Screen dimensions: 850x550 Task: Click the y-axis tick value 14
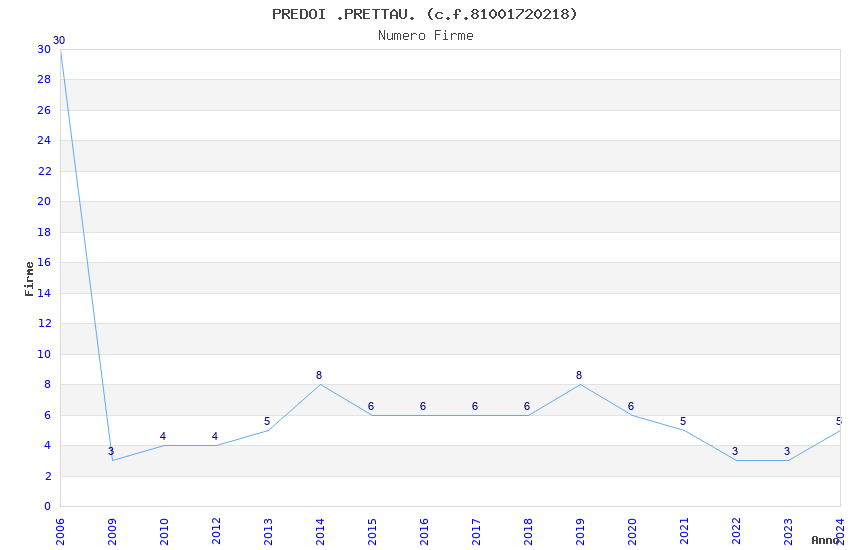coord(44,293)
